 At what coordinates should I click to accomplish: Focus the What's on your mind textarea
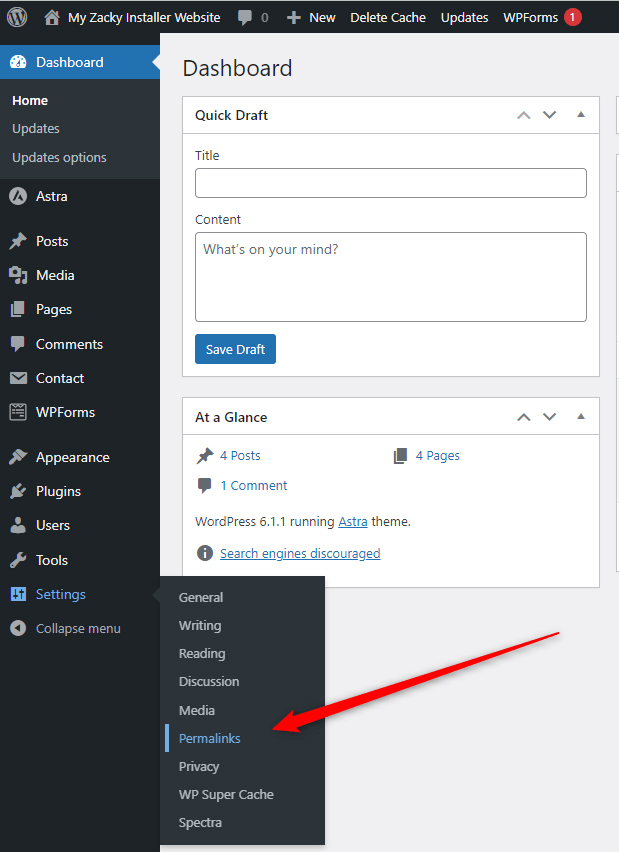pos(391,277)
